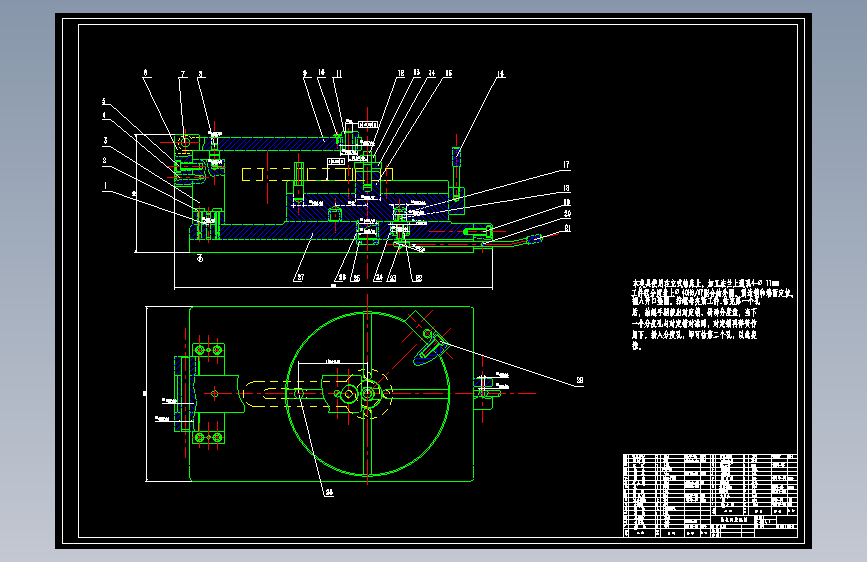Select part balloon number 4
The height and width of the screenshot is (562, 867).
point(104,116)
